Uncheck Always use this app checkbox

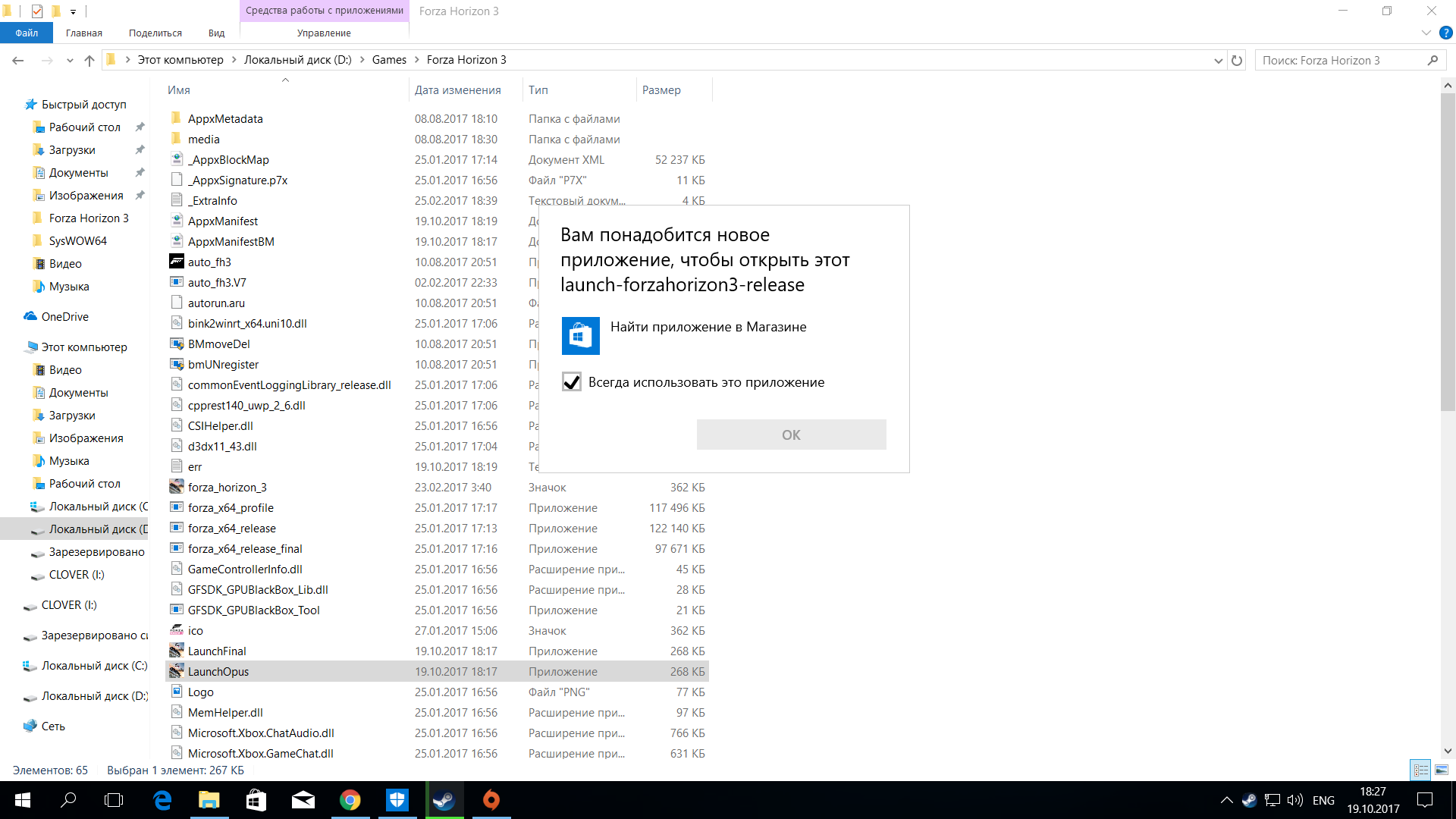click(x=572, y=382)
